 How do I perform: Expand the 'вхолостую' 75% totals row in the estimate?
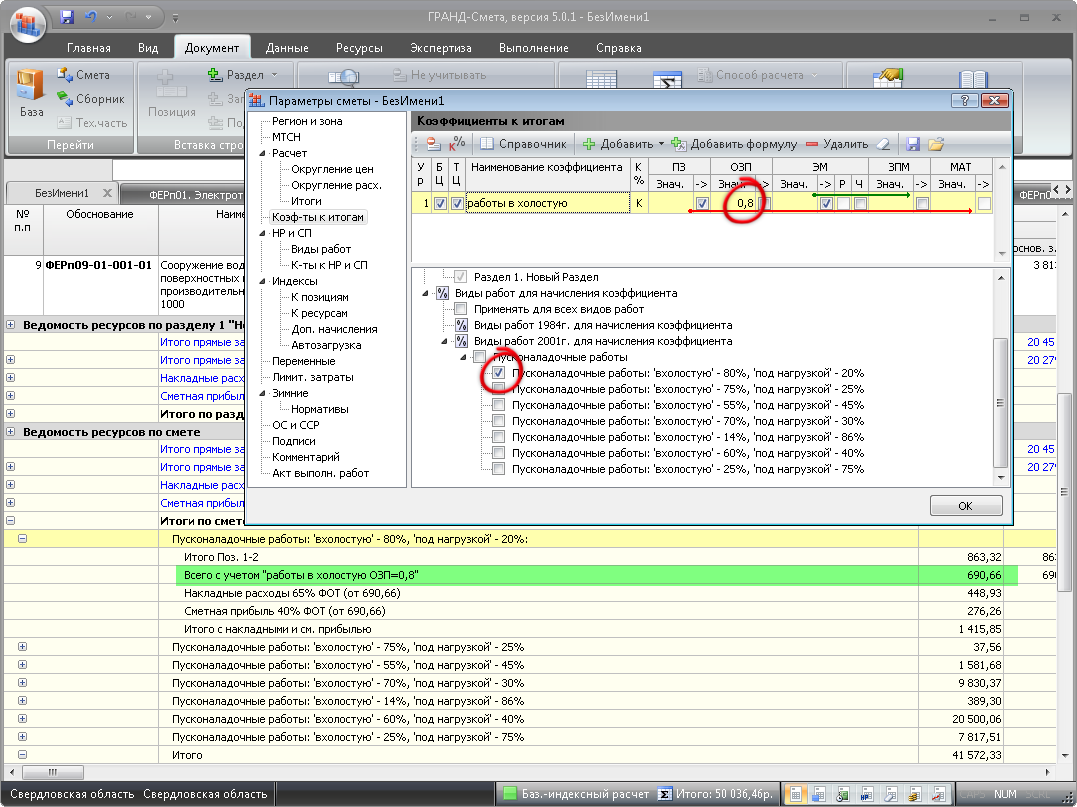click(x=22, y=647)
